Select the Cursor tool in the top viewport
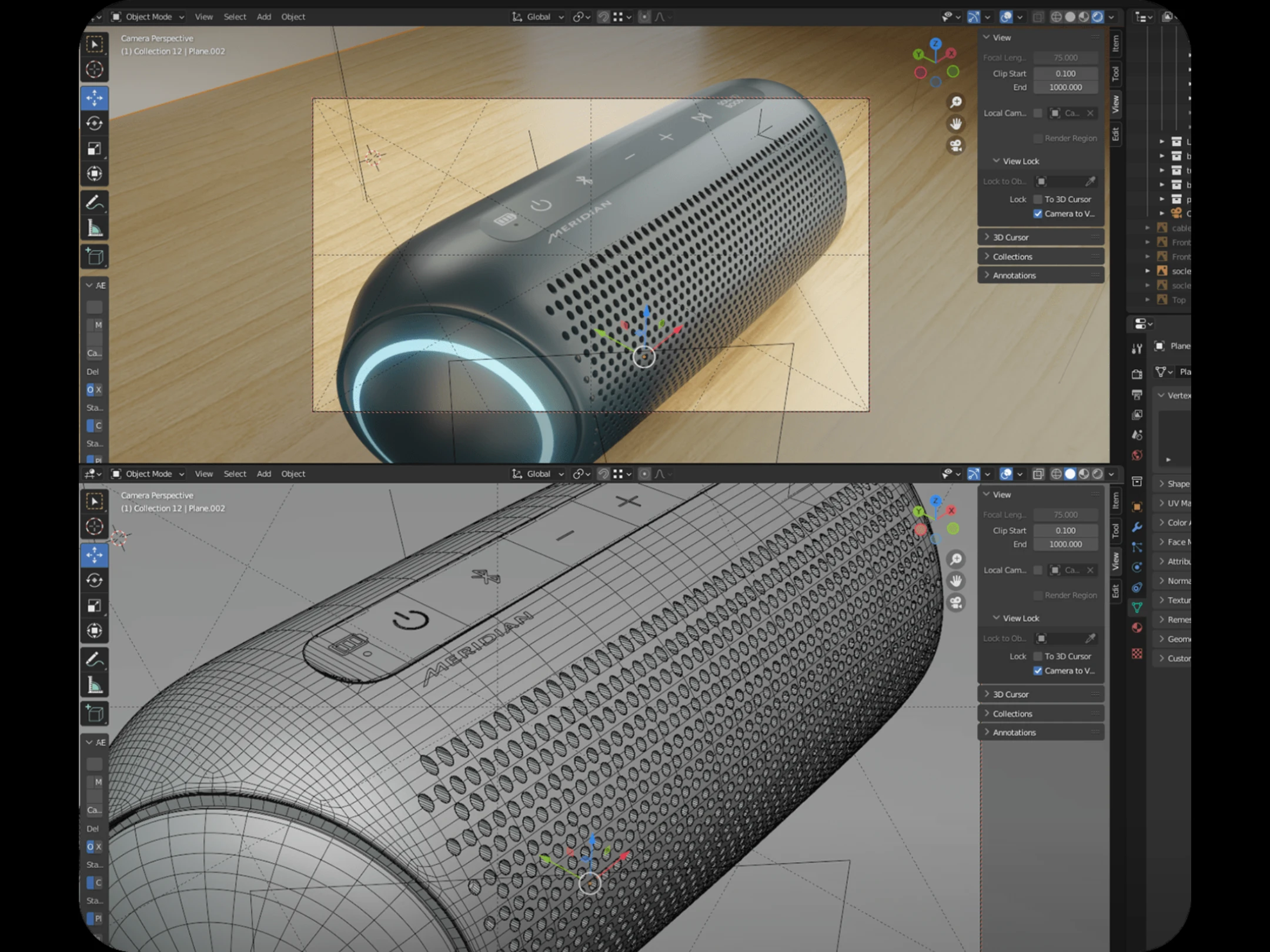 94,69
